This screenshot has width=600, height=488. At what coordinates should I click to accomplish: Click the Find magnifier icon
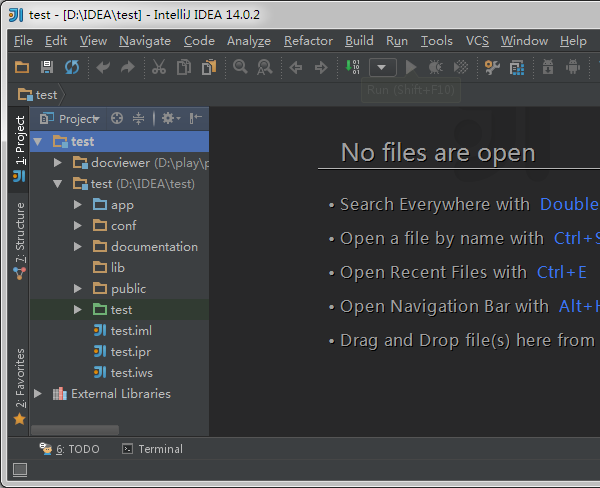pos(240,67)
